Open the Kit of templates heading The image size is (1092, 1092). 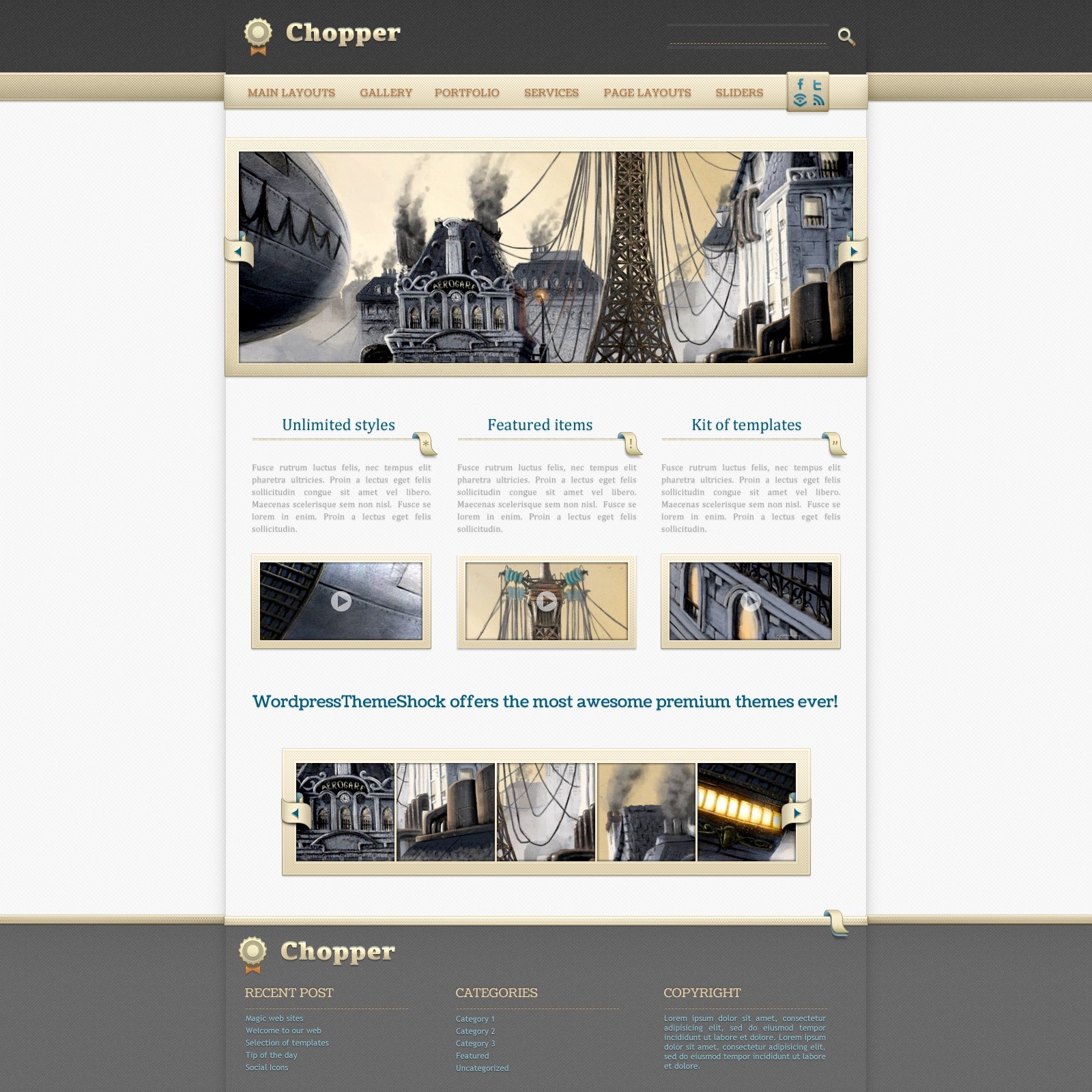pos(747,425)
